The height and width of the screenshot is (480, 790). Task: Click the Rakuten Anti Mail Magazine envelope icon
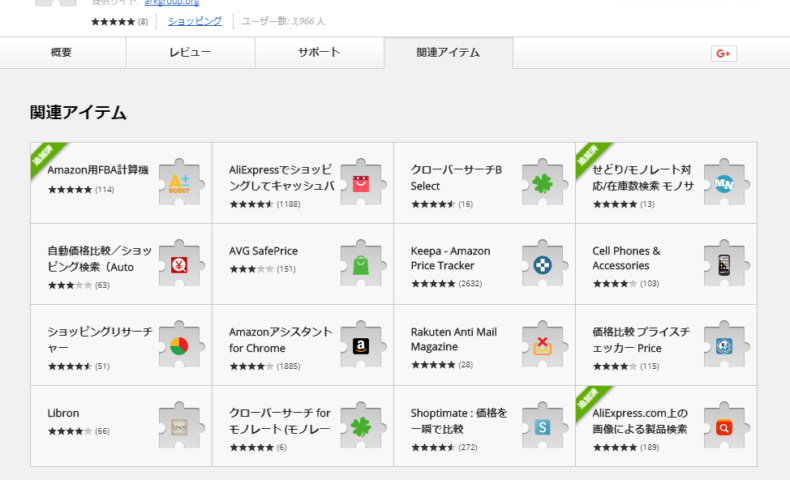[x=545, y=345]
